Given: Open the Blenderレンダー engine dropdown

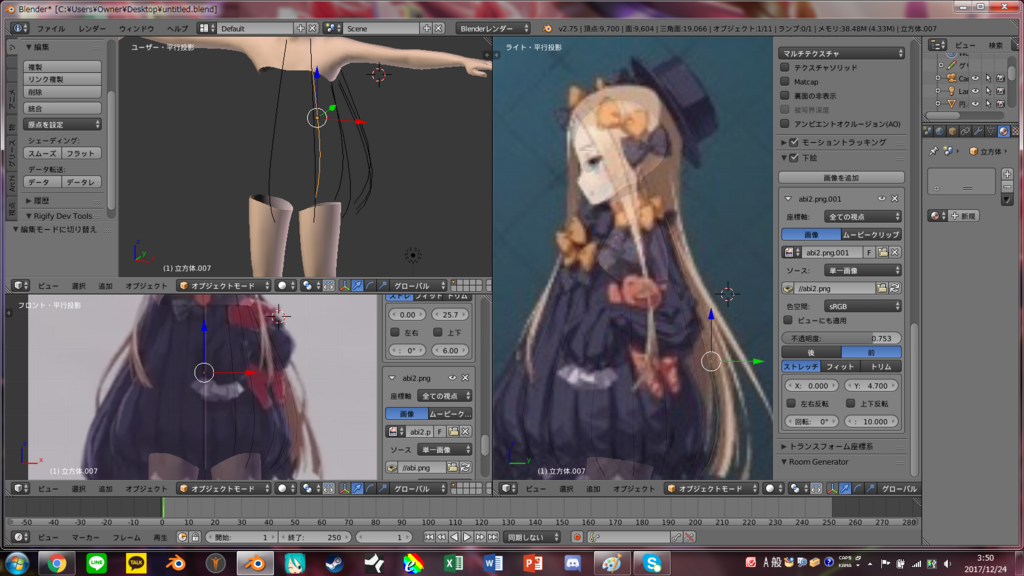Looking at the screenshot, I should point(493,29).
